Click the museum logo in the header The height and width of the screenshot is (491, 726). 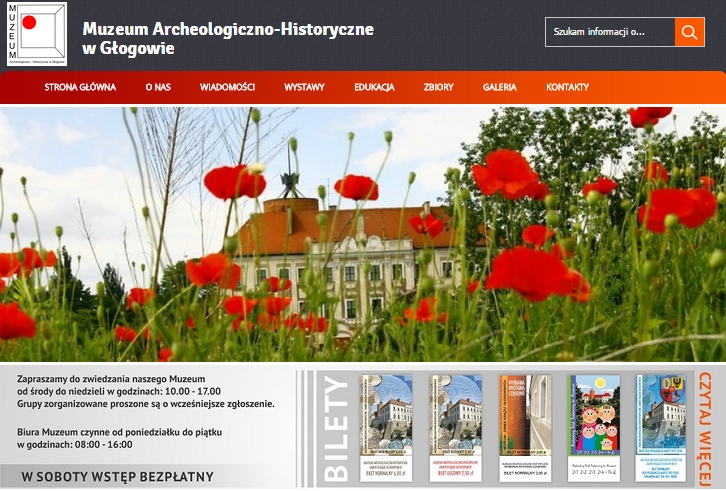(x=37, y=34)
